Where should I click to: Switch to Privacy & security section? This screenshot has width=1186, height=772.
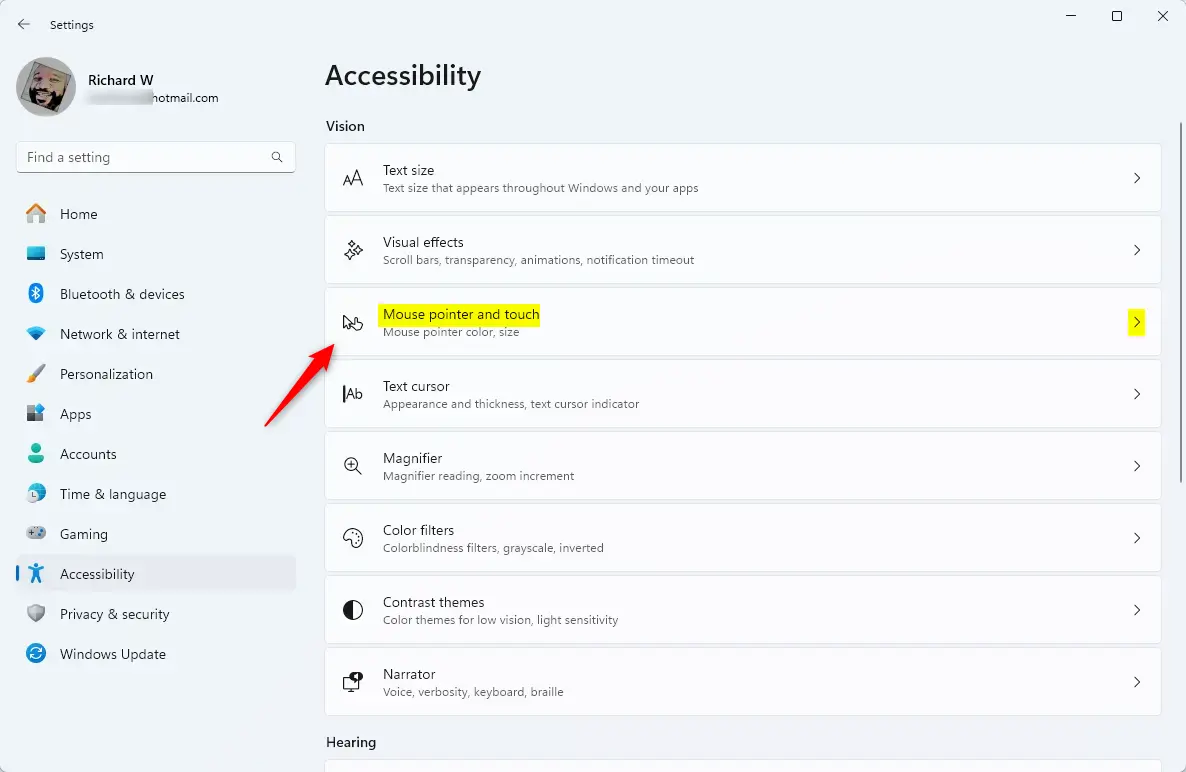click(114, 614)
